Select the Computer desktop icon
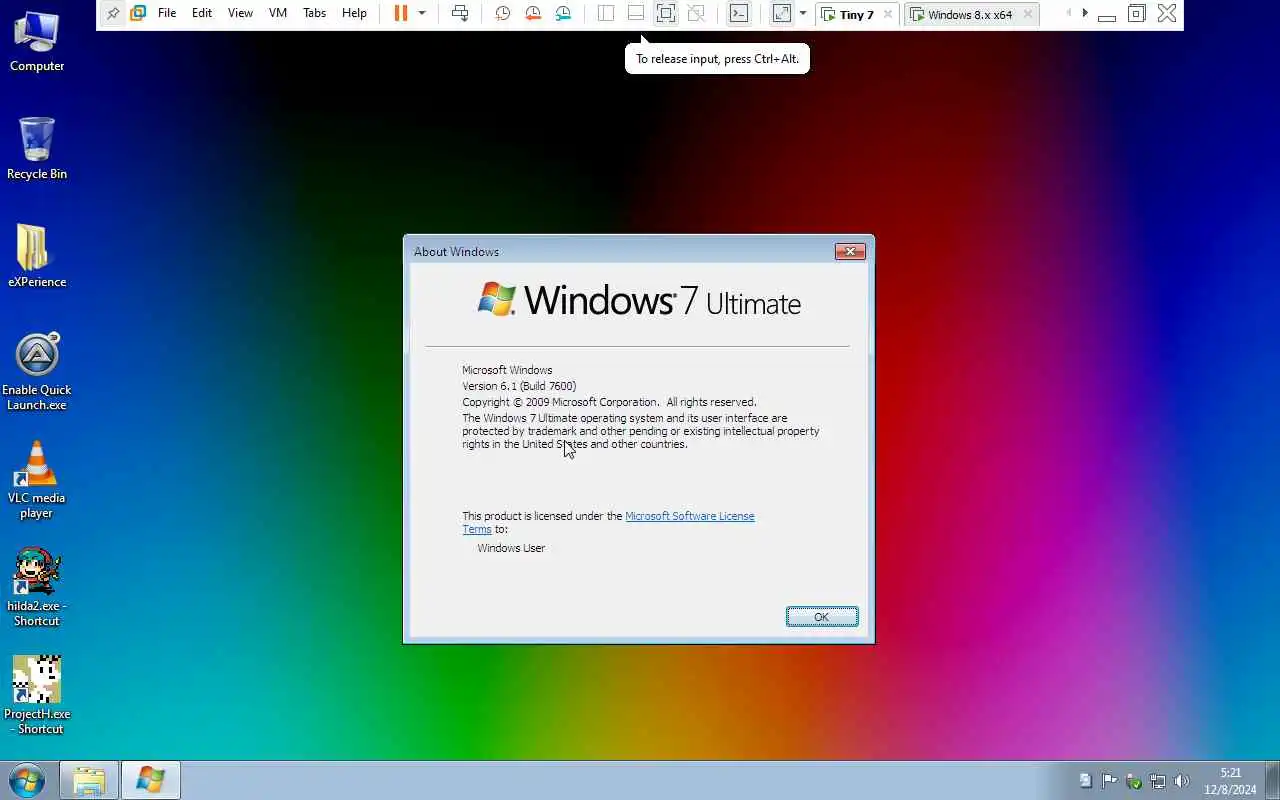 [37, 42]
